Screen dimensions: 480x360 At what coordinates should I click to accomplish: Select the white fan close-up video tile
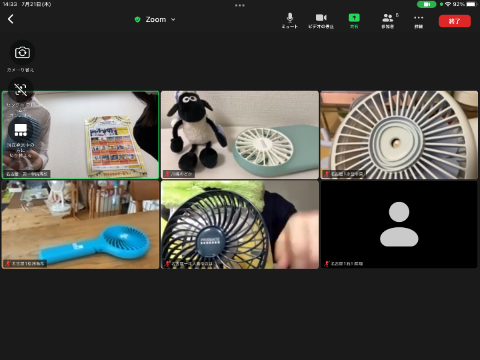(399, 135)
